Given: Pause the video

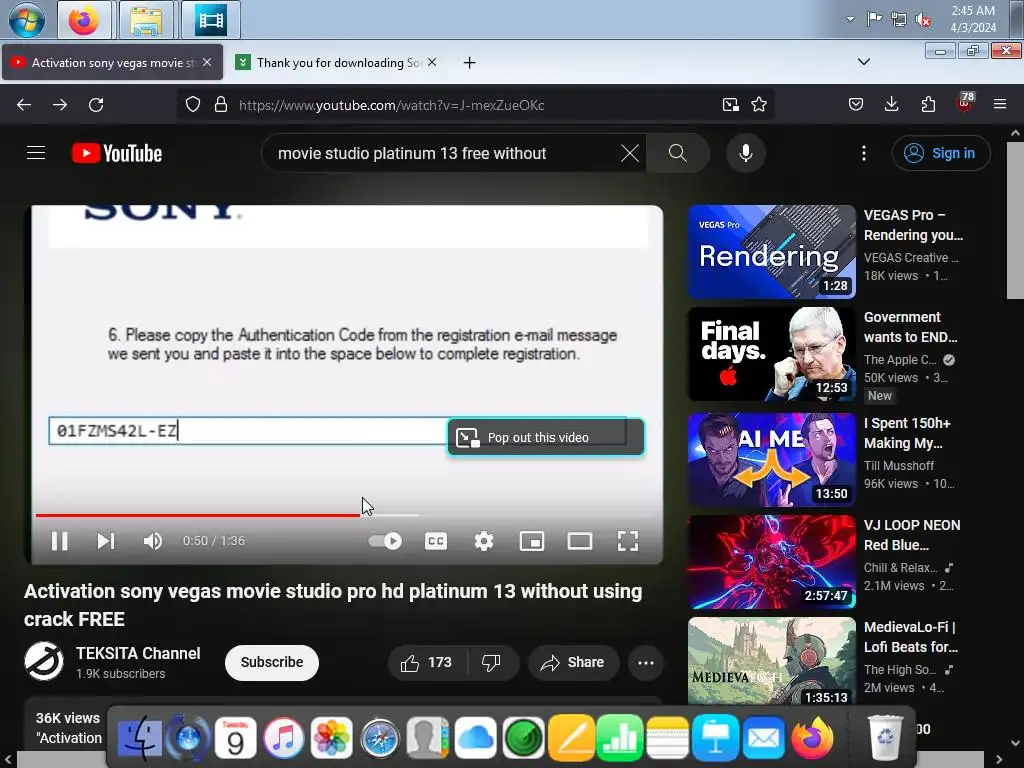Looking at the screenshot, I should point(59,541).
